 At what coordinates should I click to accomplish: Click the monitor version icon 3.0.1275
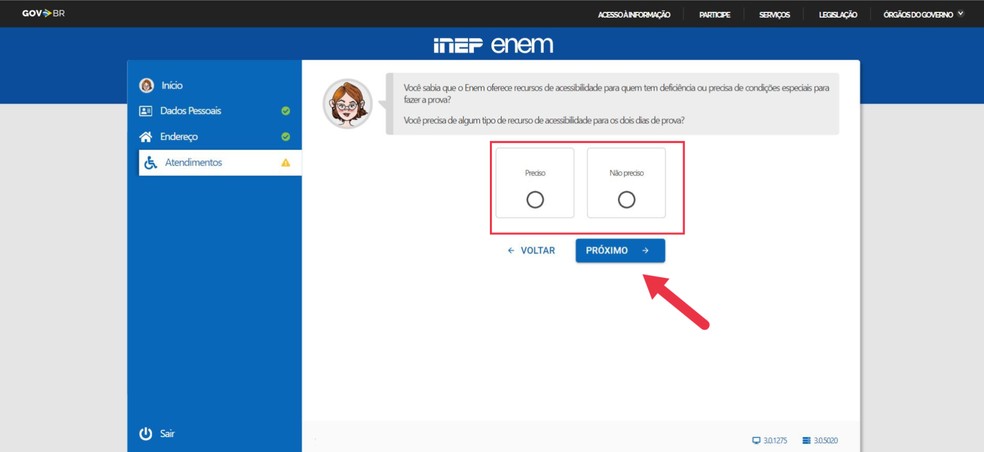(756, 440)
